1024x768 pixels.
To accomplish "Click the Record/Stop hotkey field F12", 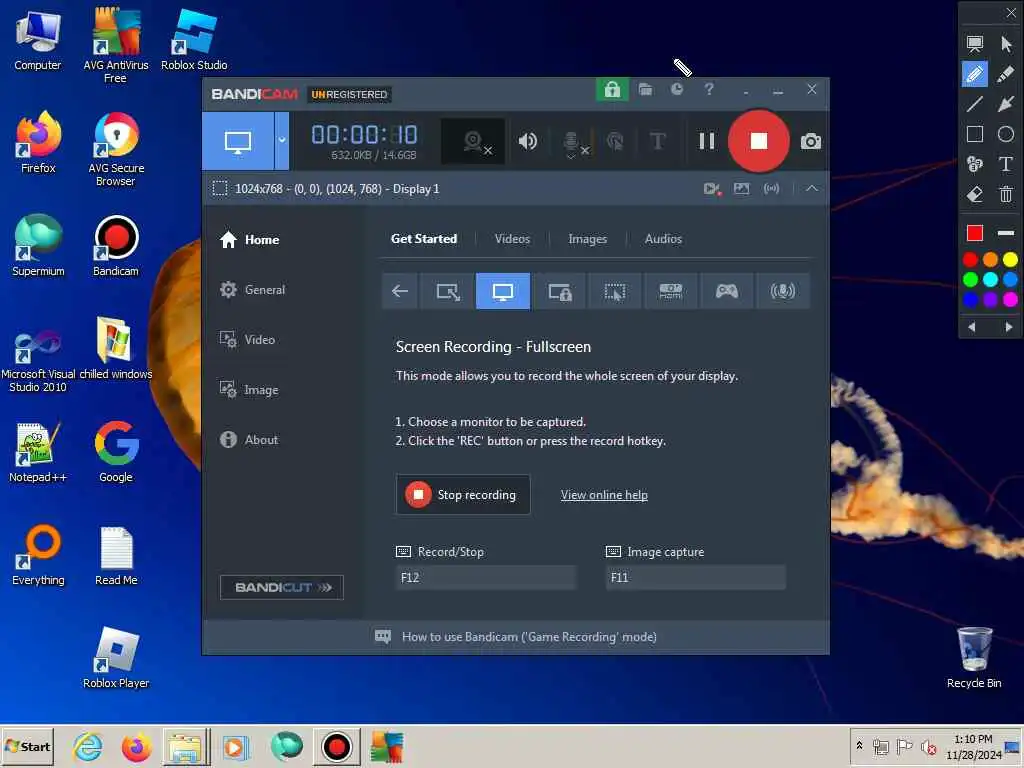I will point(486,577).
